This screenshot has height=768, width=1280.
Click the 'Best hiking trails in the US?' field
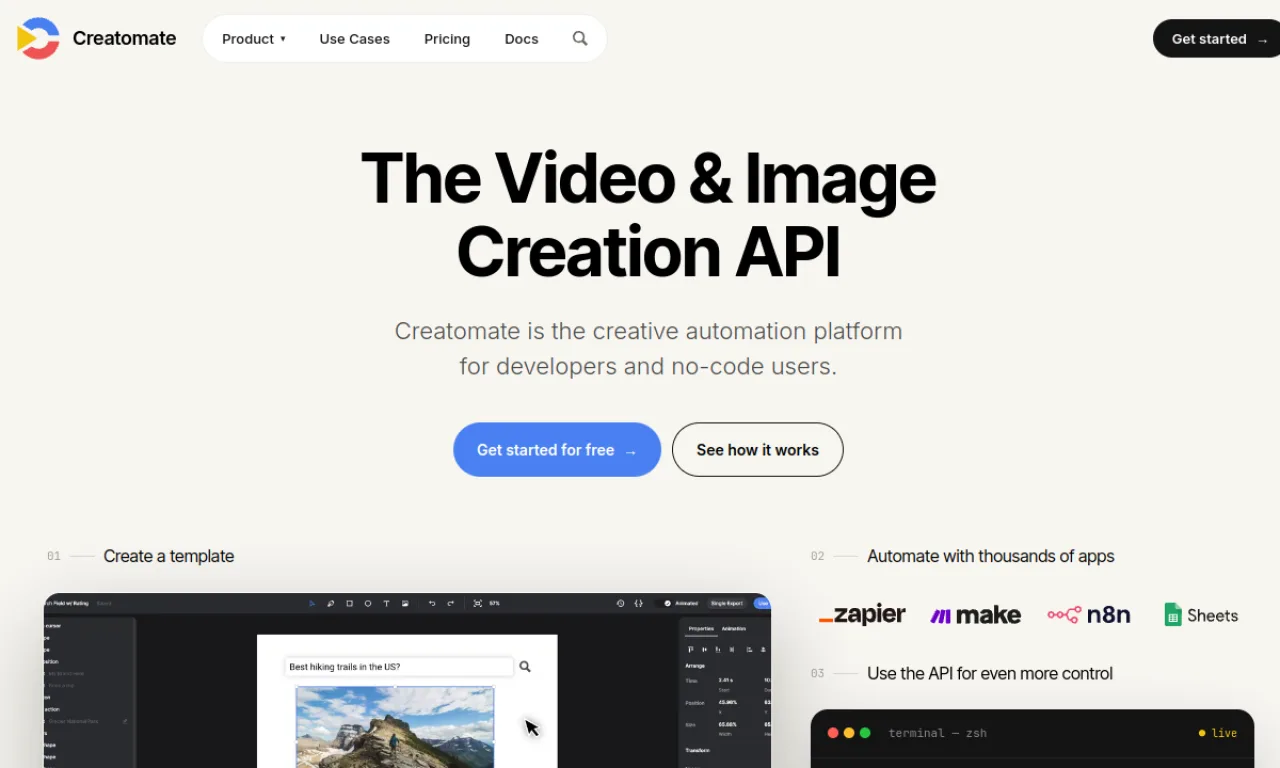[399, 666]
